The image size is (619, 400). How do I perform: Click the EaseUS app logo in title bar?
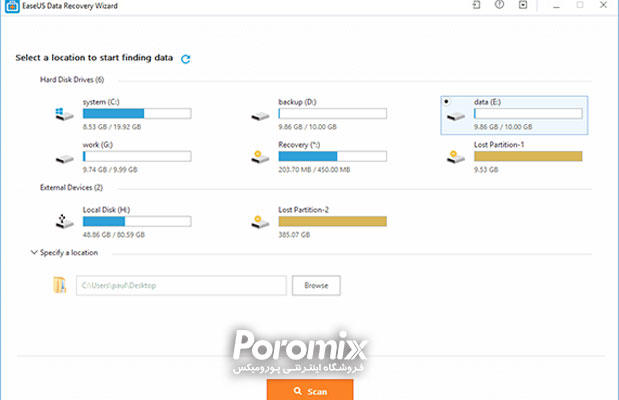(8, 6)
